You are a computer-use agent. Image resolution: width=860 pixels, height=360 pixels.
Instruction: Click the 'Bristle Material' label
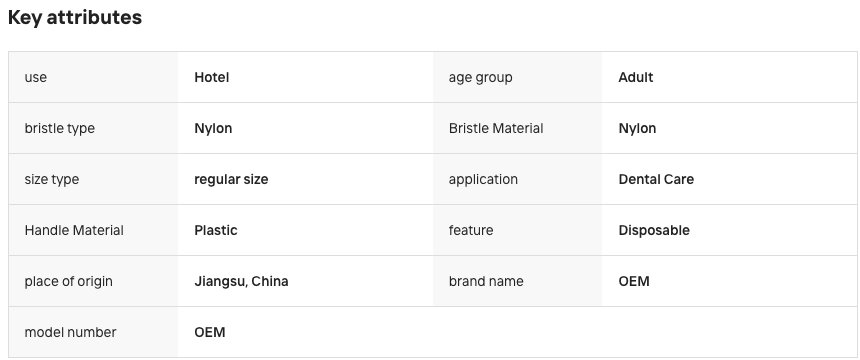(496, 128)
